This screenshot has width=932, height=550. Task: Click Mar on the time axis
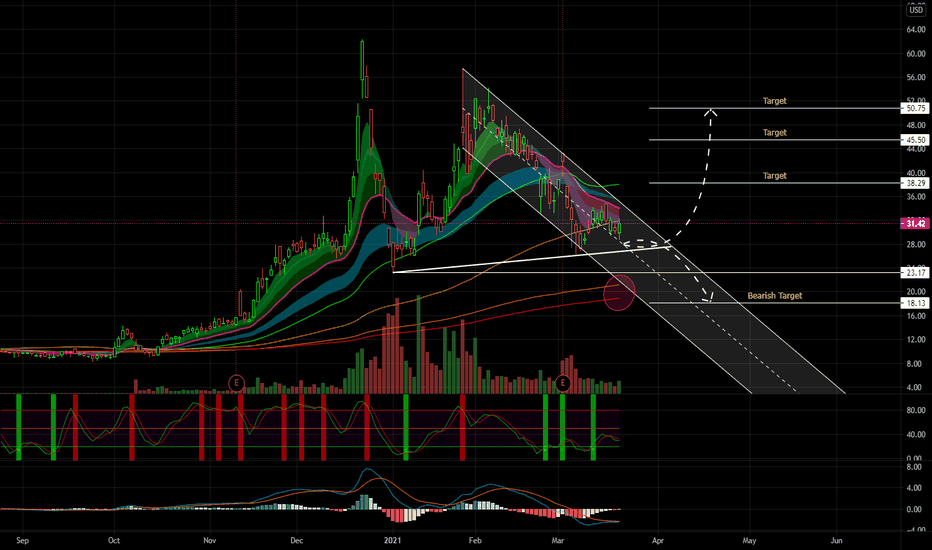(x=557, y=540)
